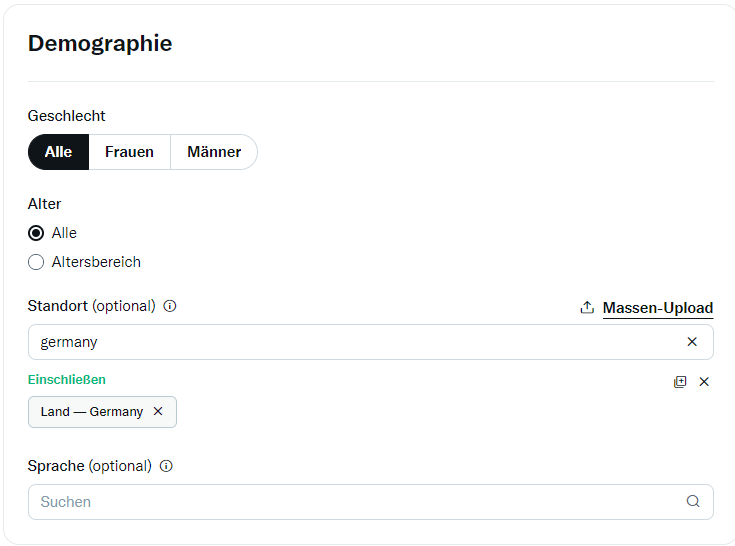
Task: Choose "Frauen" under Geschlecht
Action: click(129, 152)
